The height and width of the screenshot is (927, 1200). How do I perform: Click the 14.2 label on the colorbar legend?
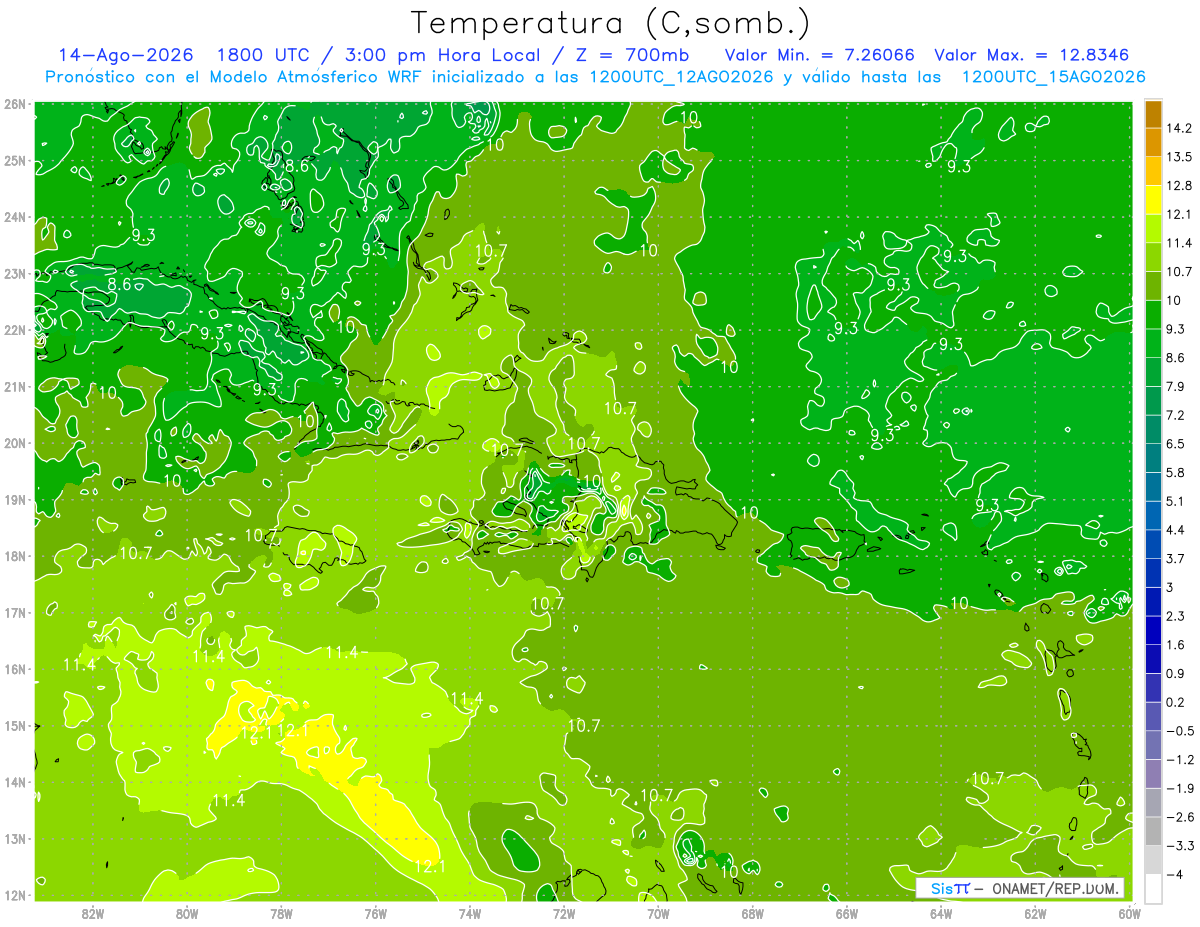[x=1181, y=129]
